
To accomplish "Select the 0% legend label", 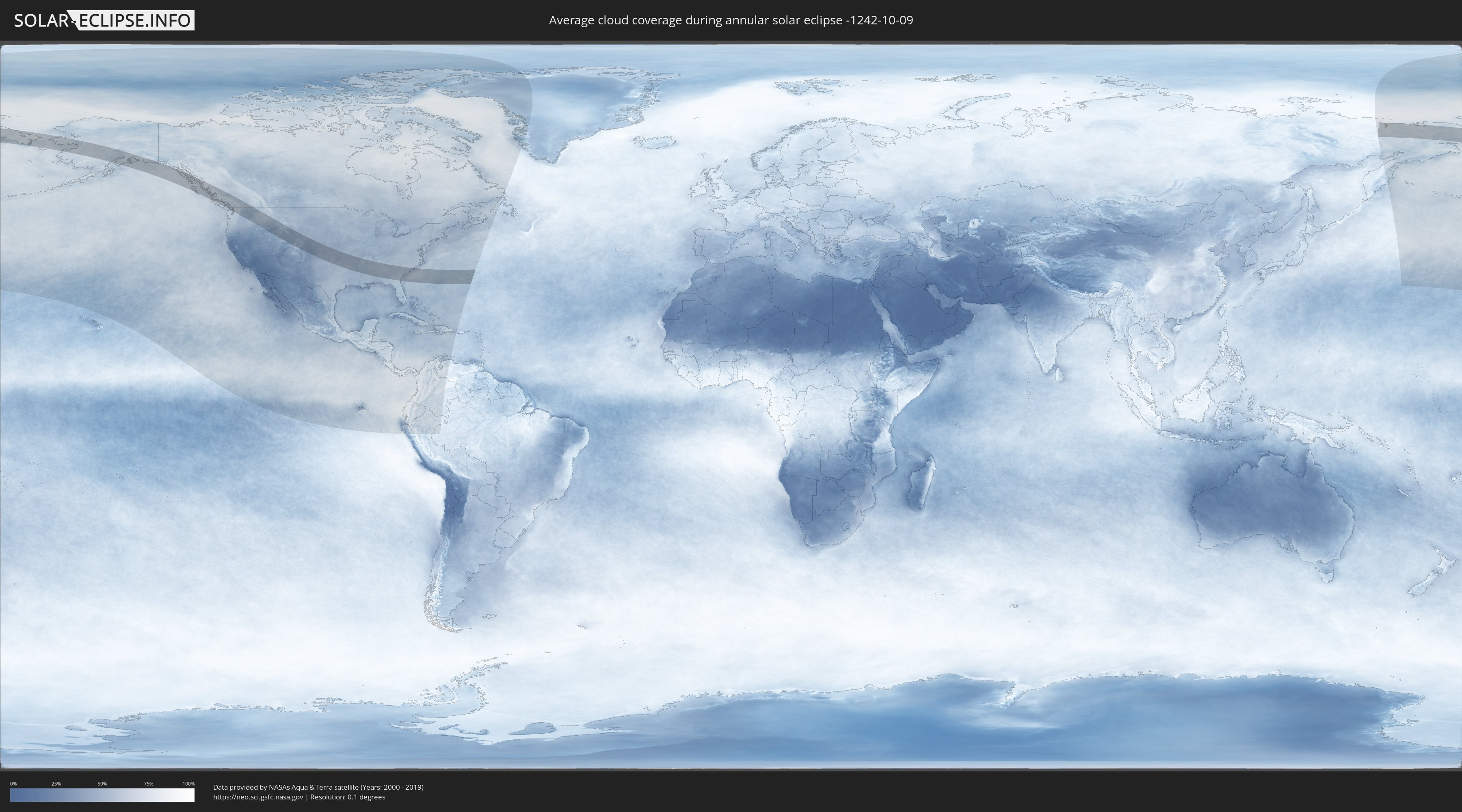I will click(13, 784).
